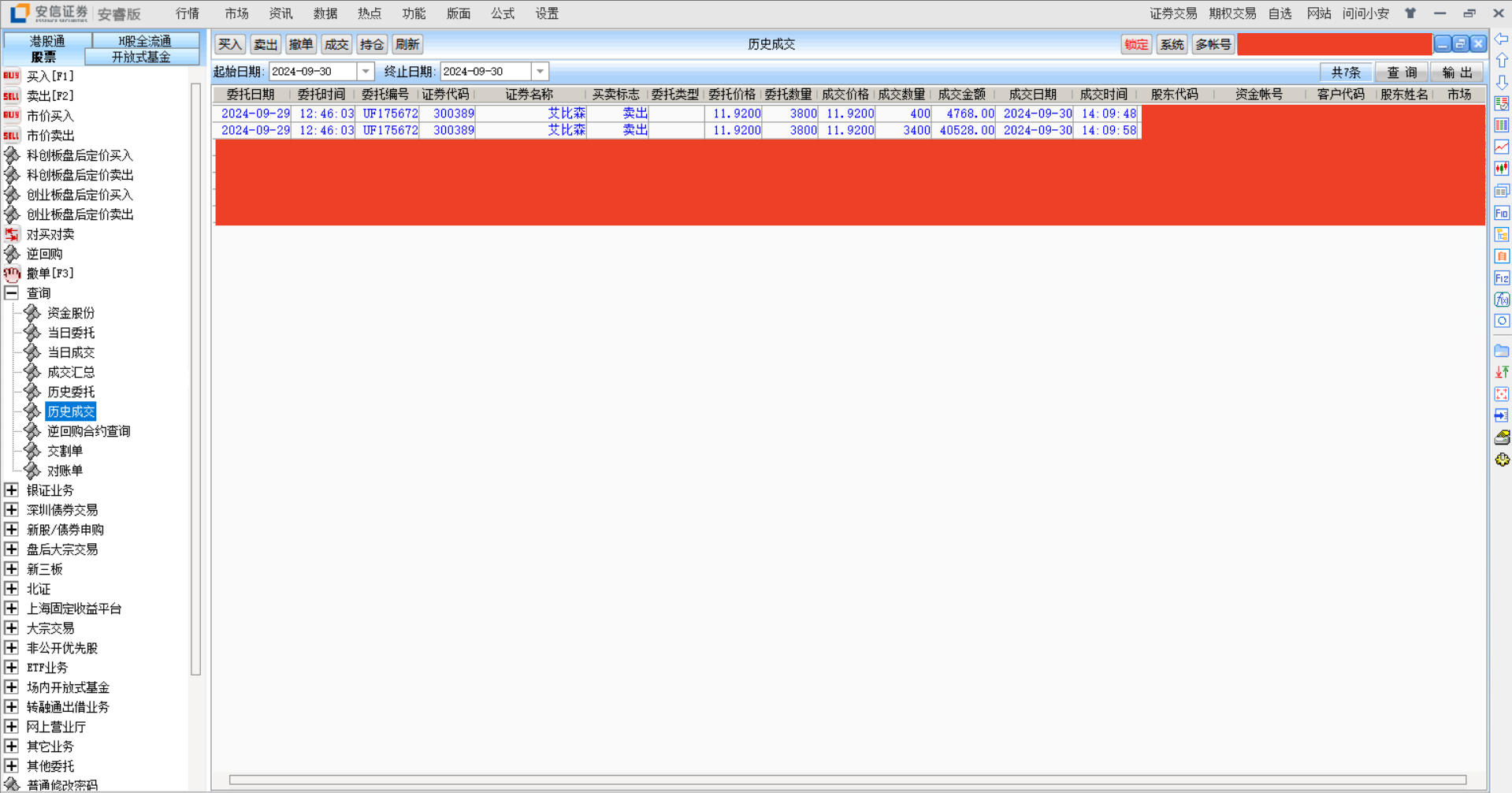The image size is (1512, 793).
Task: Click the 查询 query button
Action: [x=1401, y=73]
